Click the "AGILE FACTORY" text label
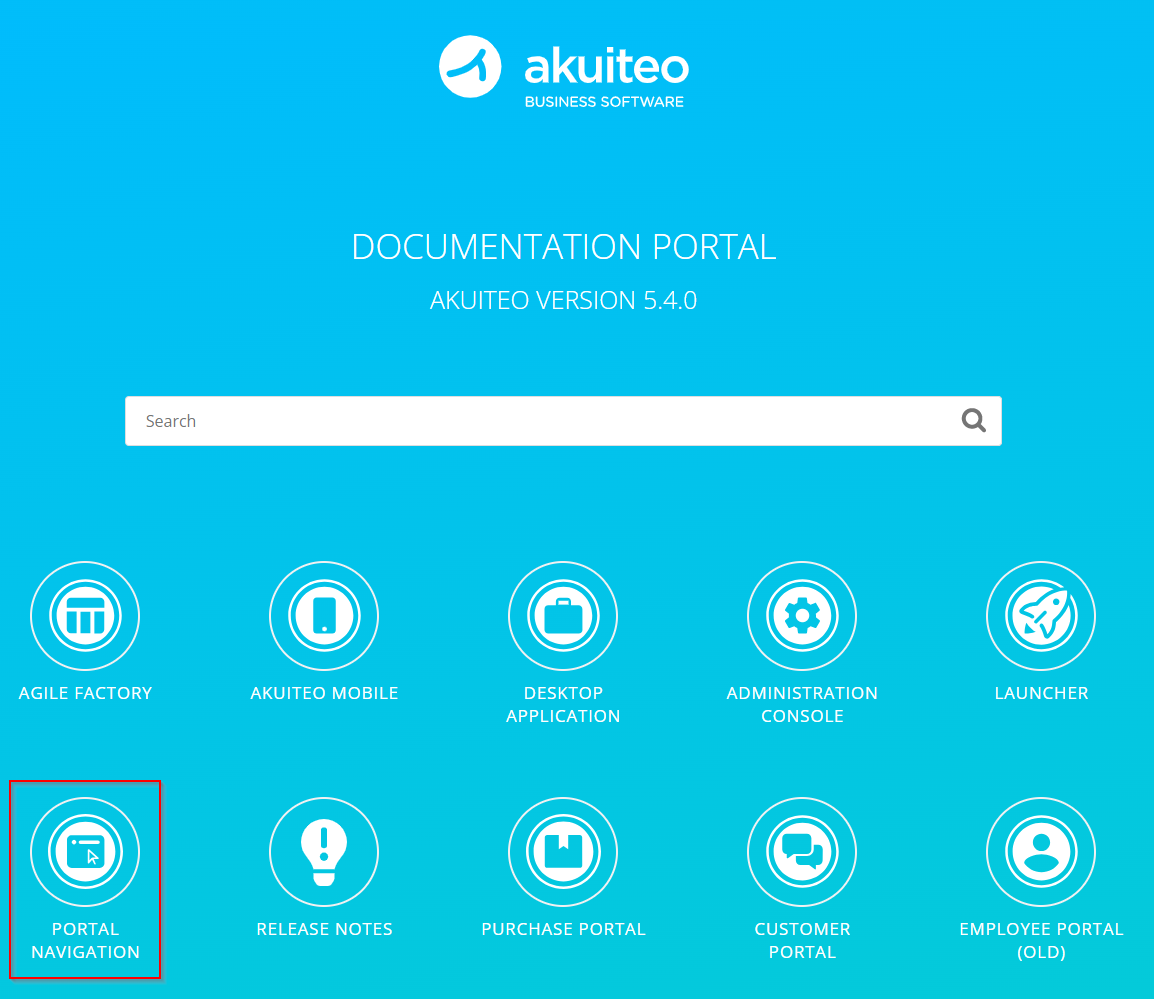 (85, 693)
